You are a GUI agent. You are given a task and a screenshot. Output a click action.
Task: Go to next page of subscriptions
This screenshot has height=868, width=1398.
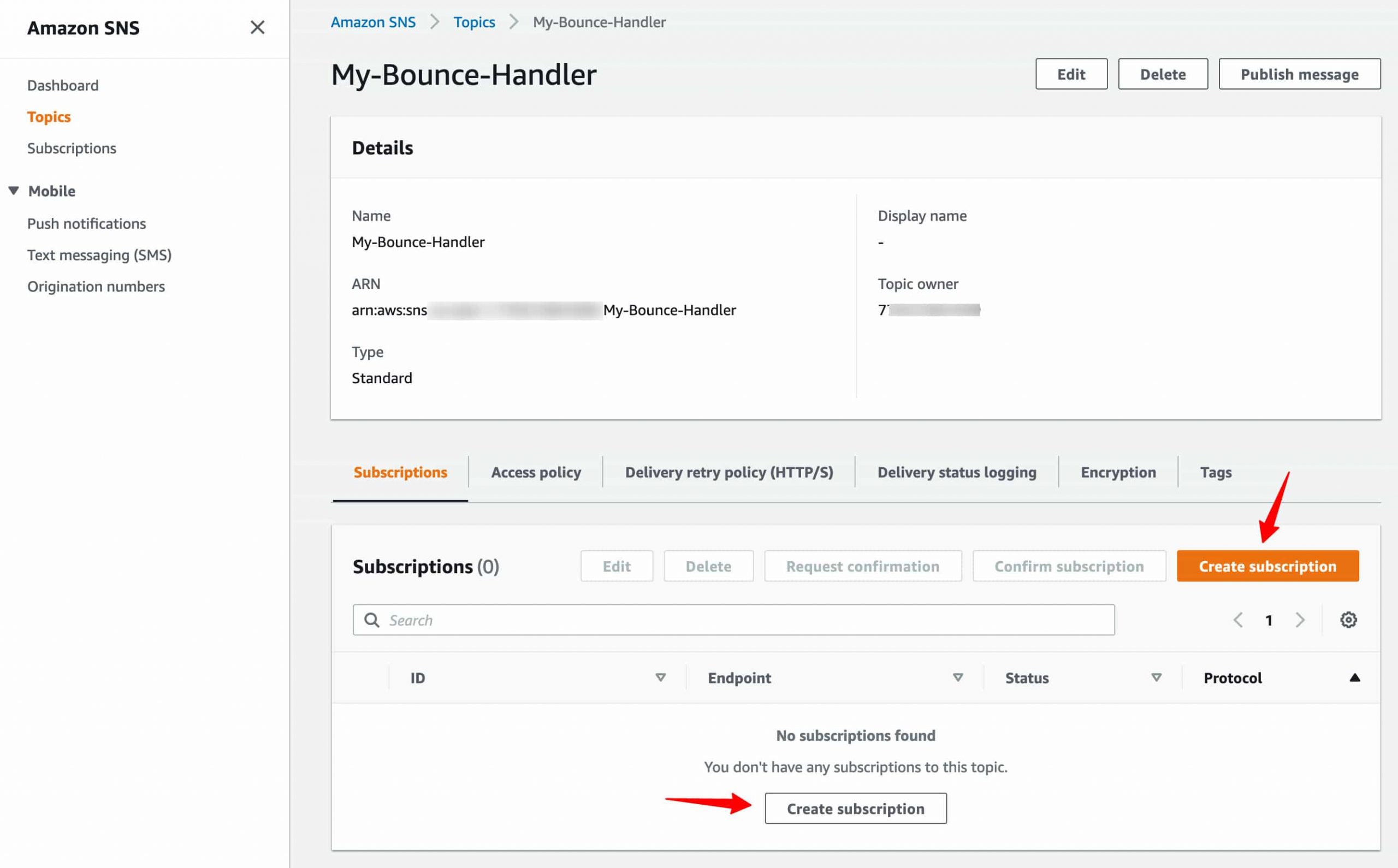[x=1300, y=620]
